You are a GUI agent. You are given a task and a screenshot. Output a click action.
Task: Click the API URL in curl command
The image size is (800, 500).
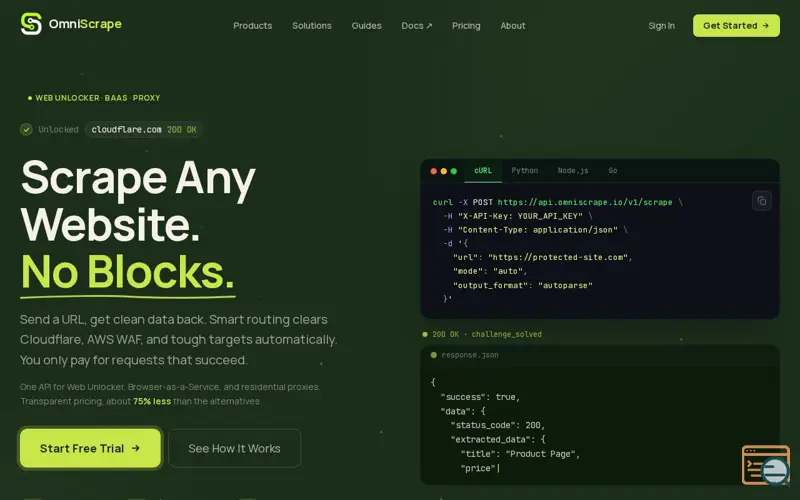(x=585, y=203)
